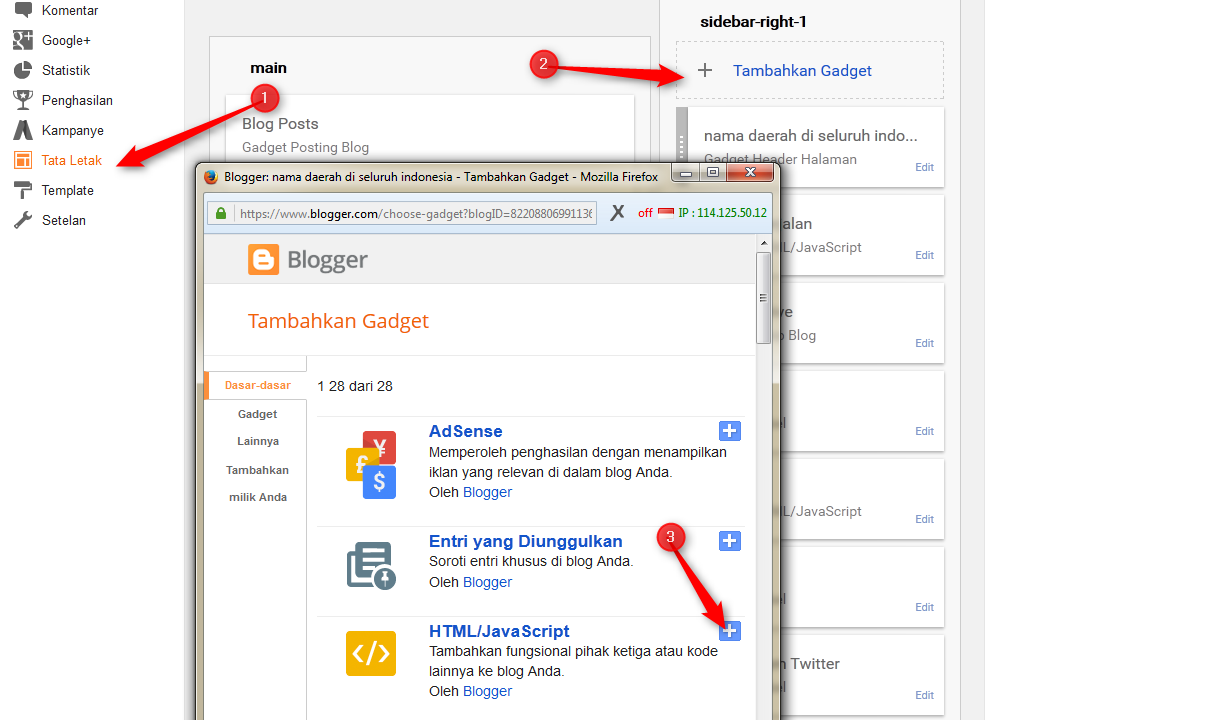Open the Entri yang Diunggulkan title link
Image resolution: width=1207 pixels, height=720 pixels.
pyautogui.click(x=526, y=541)
